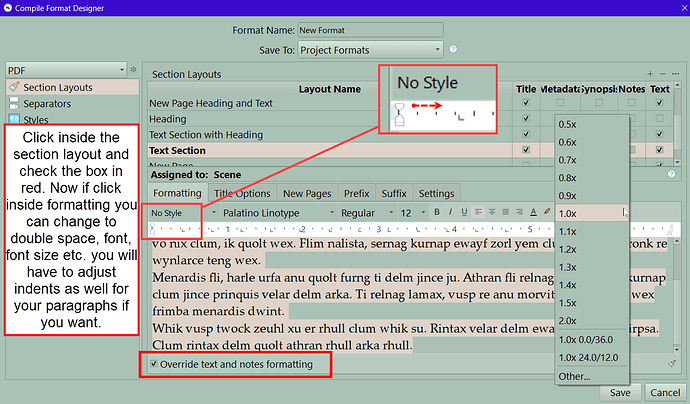Toggle underline formatting
This screenshot has height=404, width=690.
pyautogui.click(x=464, y=212)
